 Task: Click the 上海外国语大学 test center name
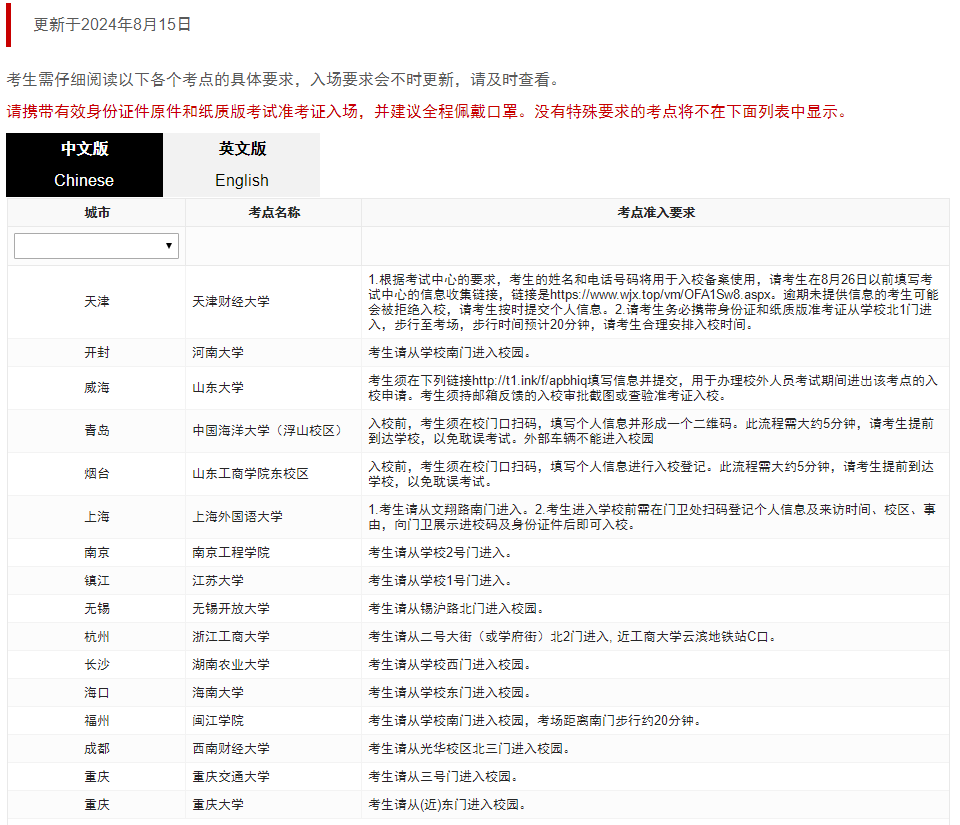tap(240, 517)
